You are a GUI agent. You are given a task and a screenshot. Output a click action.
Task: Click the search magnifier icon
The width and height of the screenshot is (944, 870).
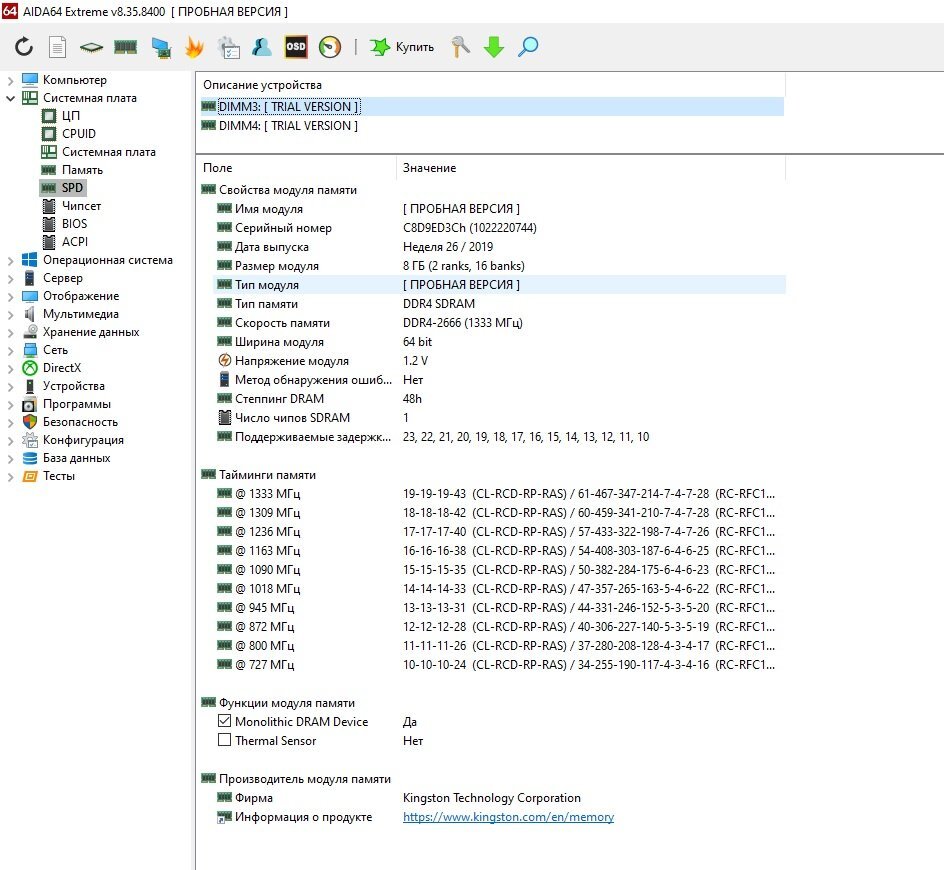[528, 47]
